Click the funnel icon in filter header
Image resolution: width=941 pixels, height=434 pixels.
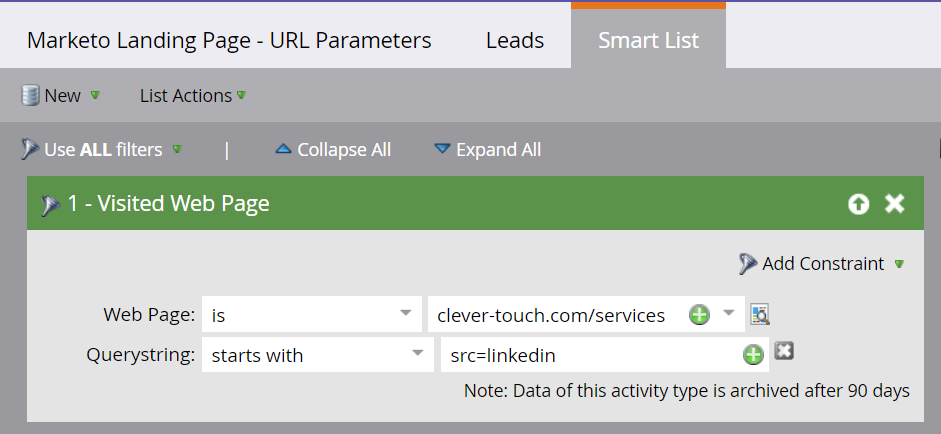tap(50, 205)
